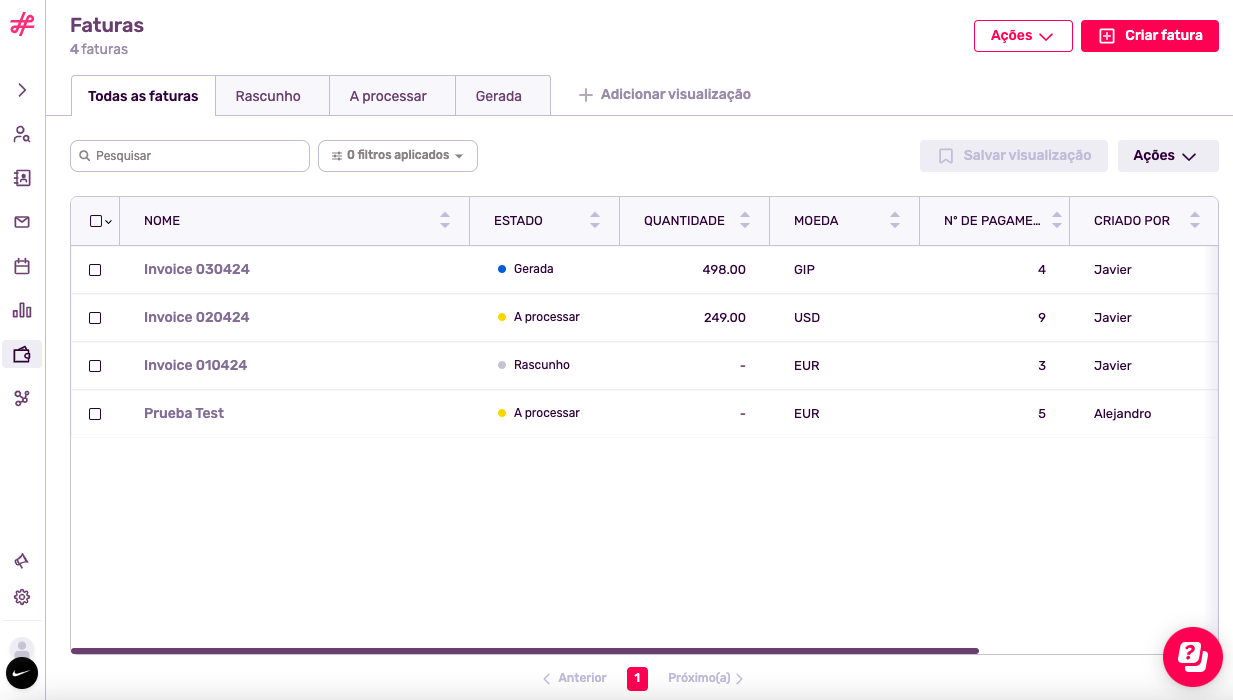Go to Próximo(a) page
The width and height of the screenshot is (1233, 700).
pyautogui.click(x=706, y=678)
